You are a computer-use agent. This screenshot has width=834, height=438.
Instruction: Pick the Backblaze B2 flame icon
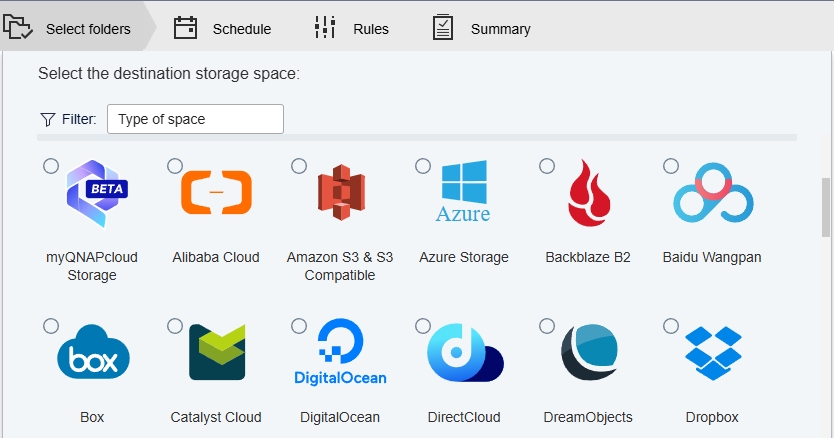pos(589,193)
